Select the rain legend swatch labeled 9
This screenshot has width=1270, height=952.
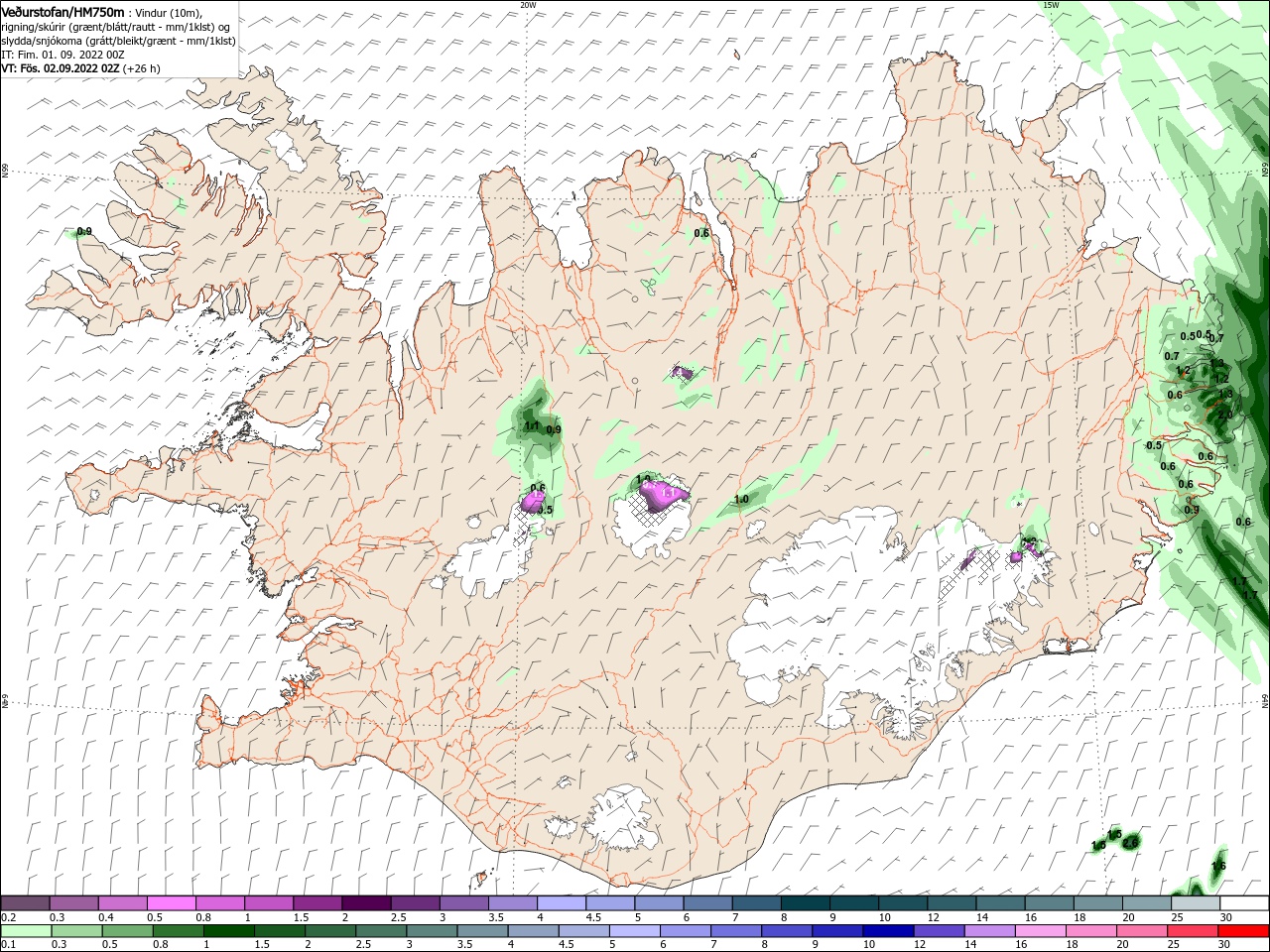pyautogui.click(x=838, y=931)
